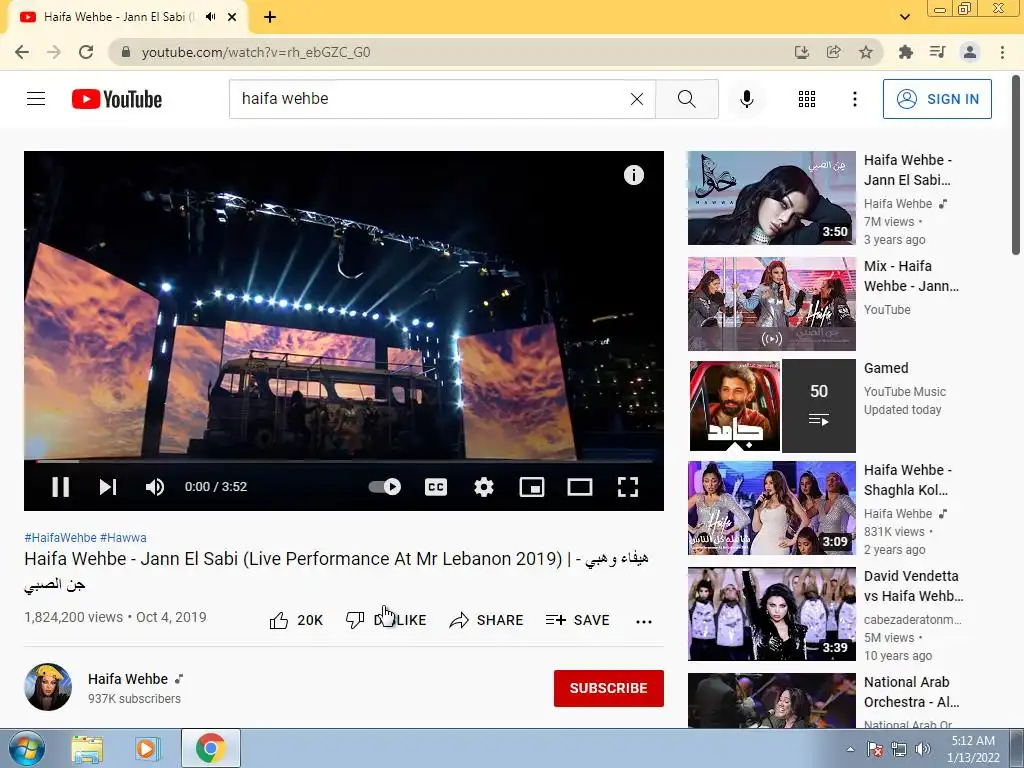Save the video to a playlist
This screenshot has width=1024, height=768.
[577, 620]
